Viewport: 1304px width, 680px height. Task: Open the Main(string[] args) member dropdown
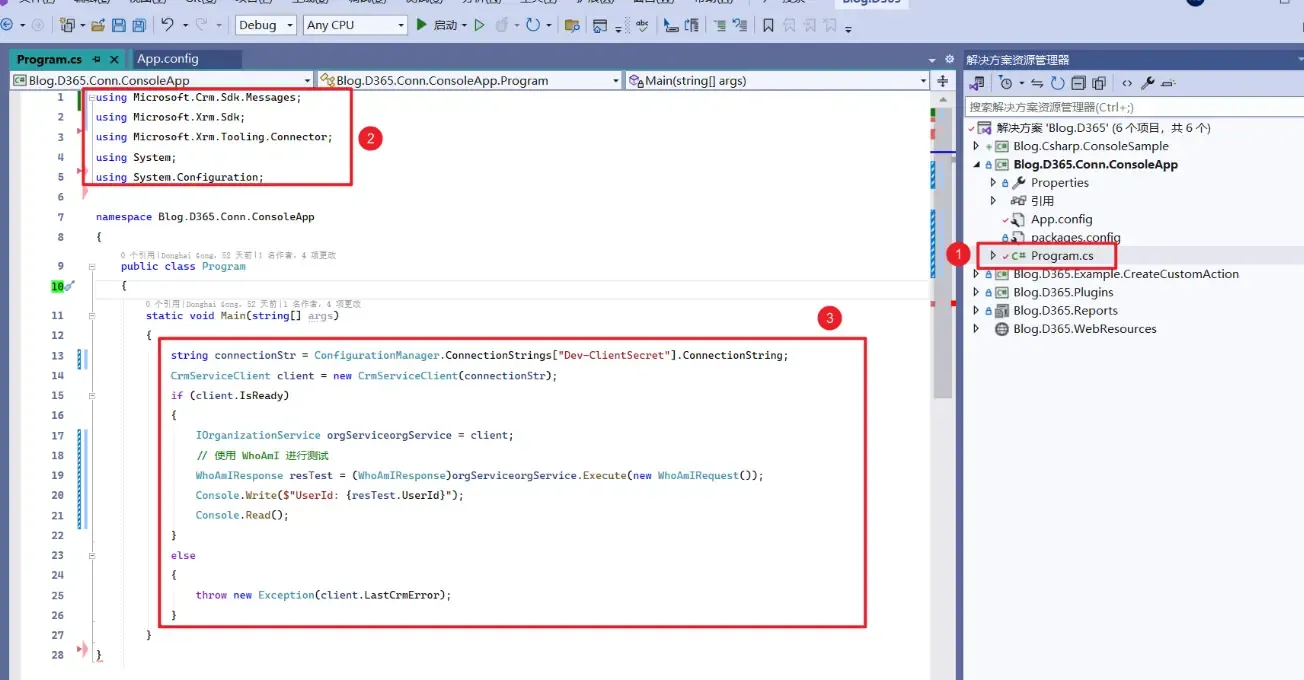coord(777,80)
